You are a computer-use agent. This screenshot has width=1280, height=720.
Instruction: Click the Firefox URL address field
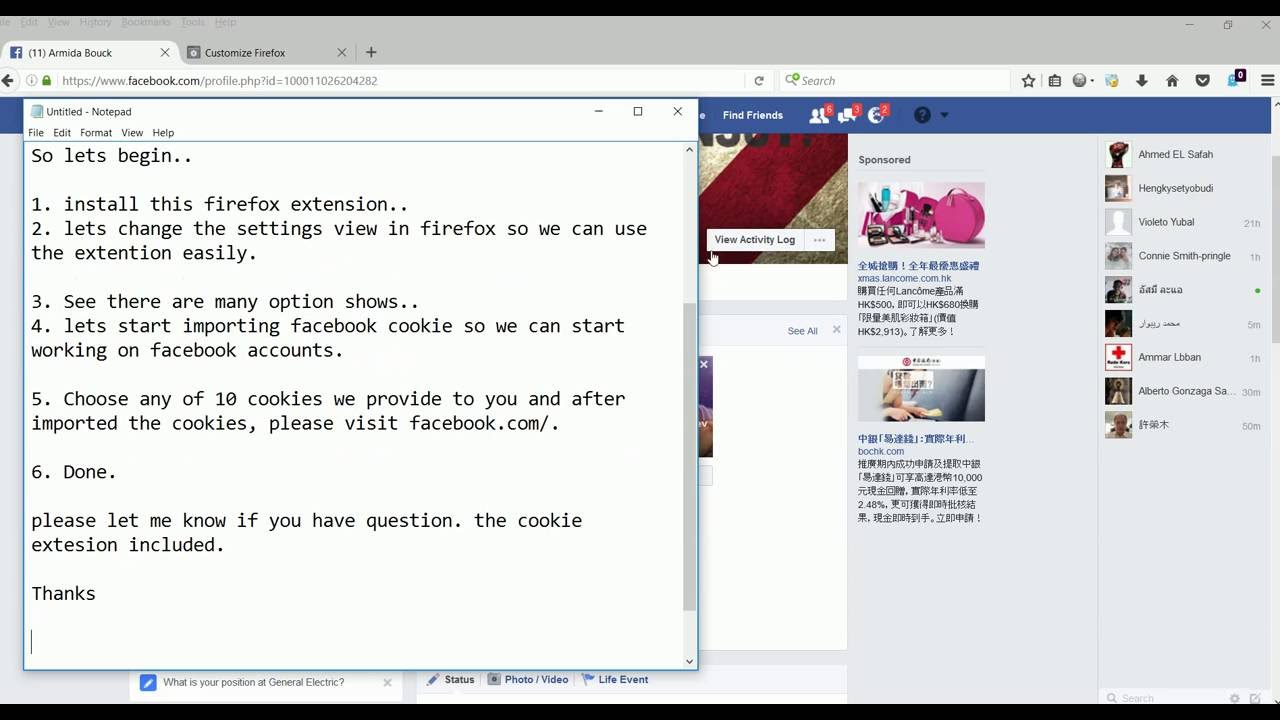(400, 81)
